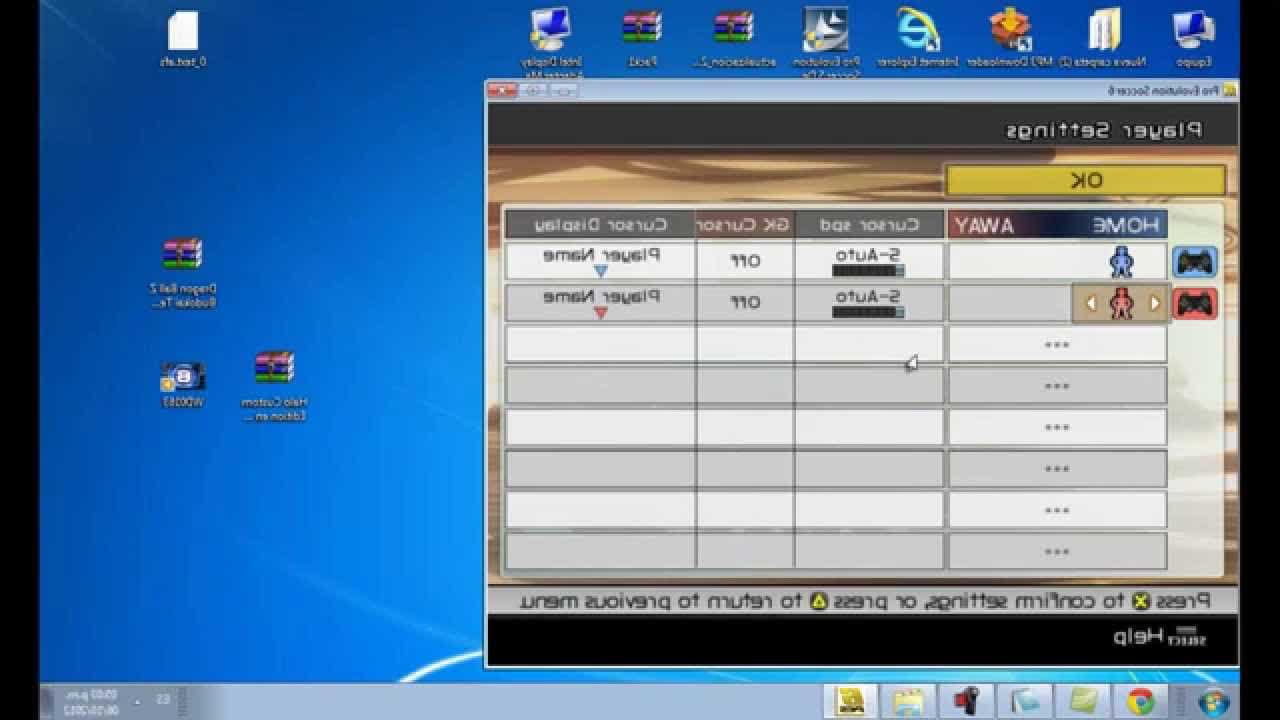Select the Halo Custom Edition archive icon
1280x720 pixels.
(x=274, y=385)
